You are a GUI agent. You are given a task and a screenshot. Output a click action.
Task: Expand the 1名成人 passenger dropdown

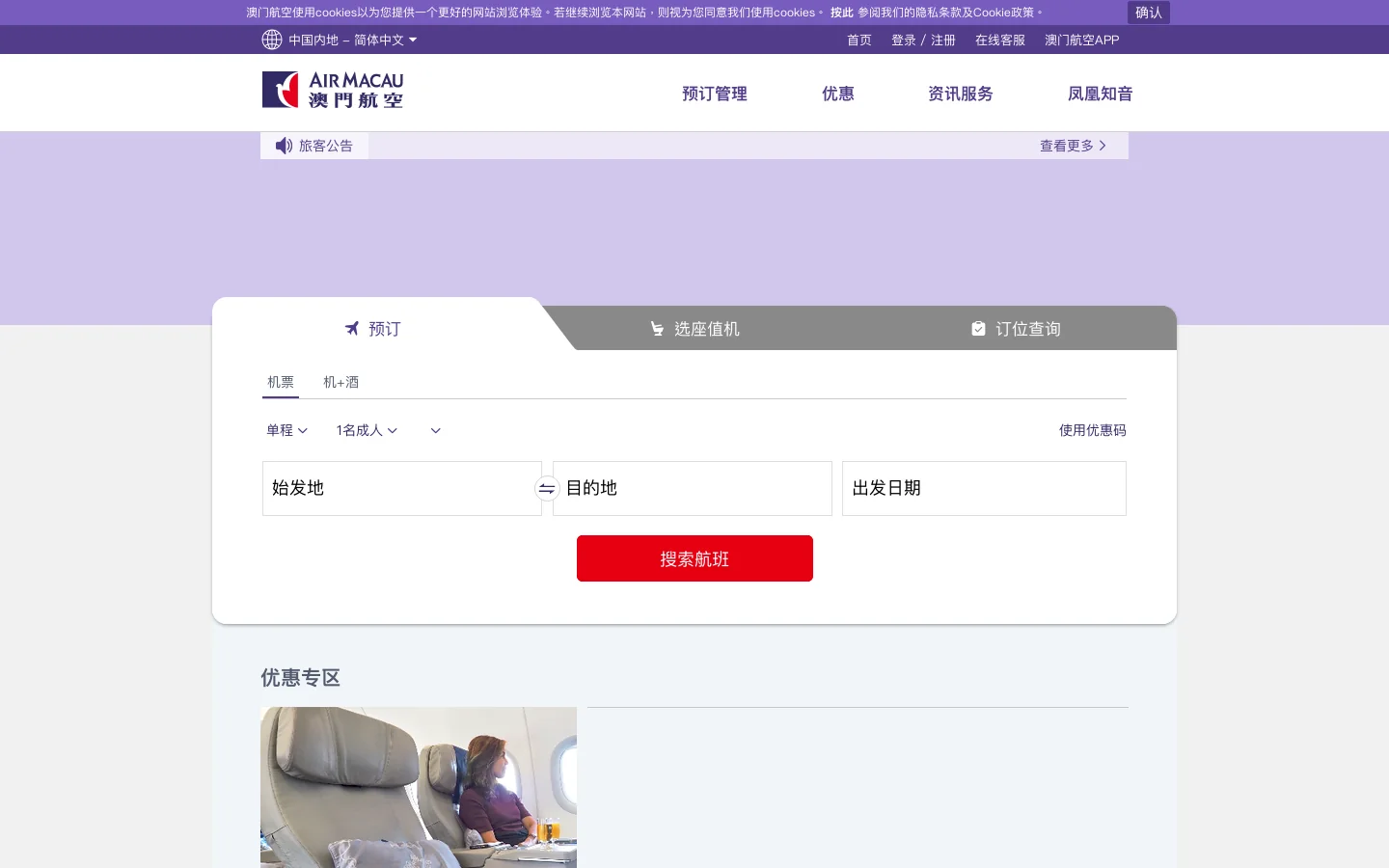point(367,430)
